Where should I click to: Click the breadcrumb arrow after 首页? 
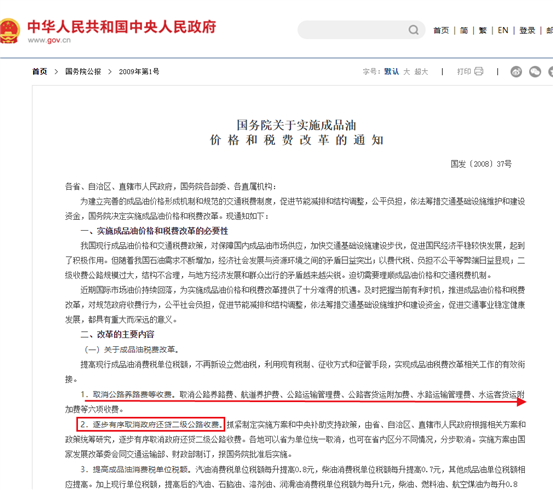(56, 72)
